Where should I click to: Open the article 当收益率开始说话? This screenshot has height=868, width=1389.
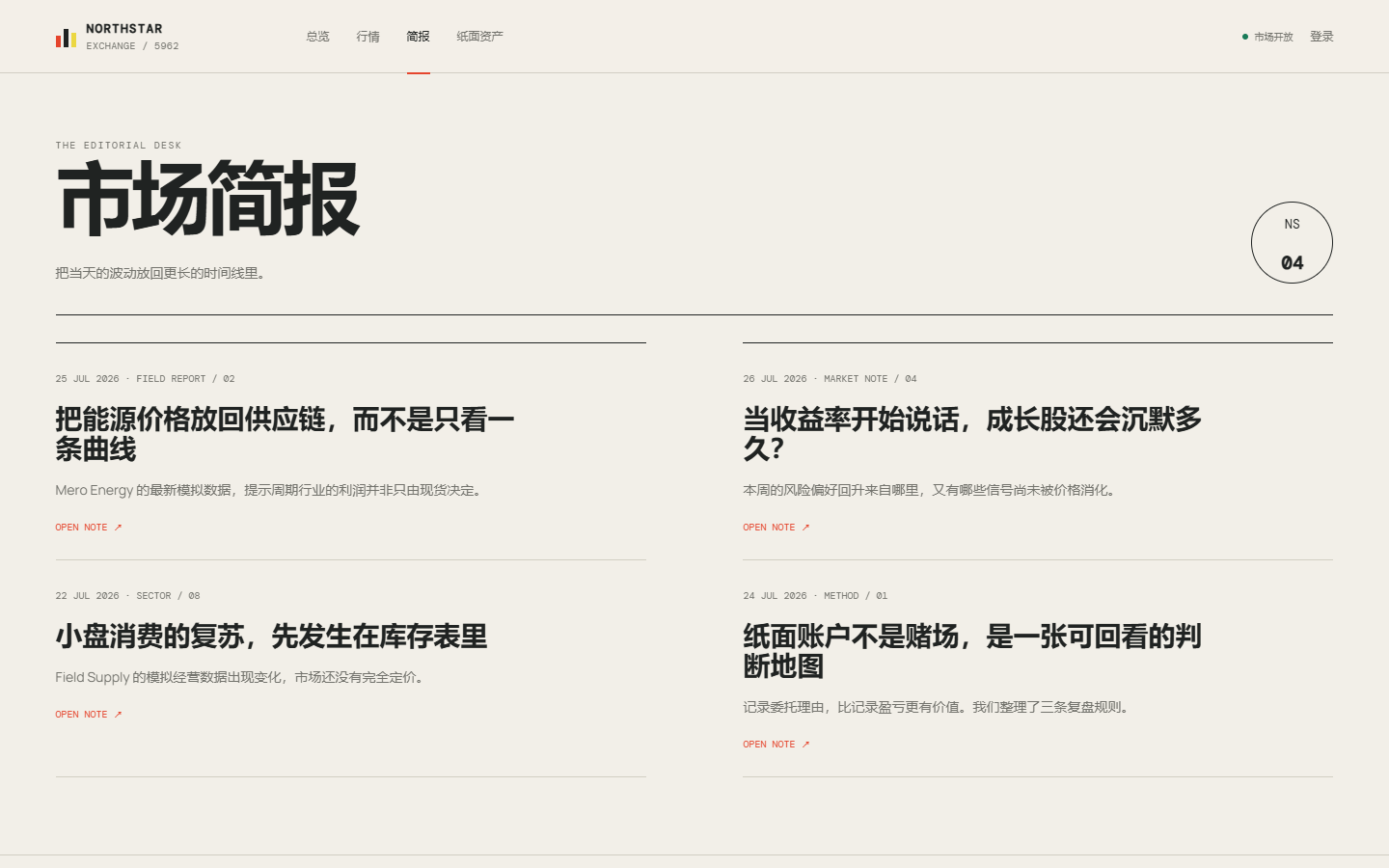coord(972,434)
